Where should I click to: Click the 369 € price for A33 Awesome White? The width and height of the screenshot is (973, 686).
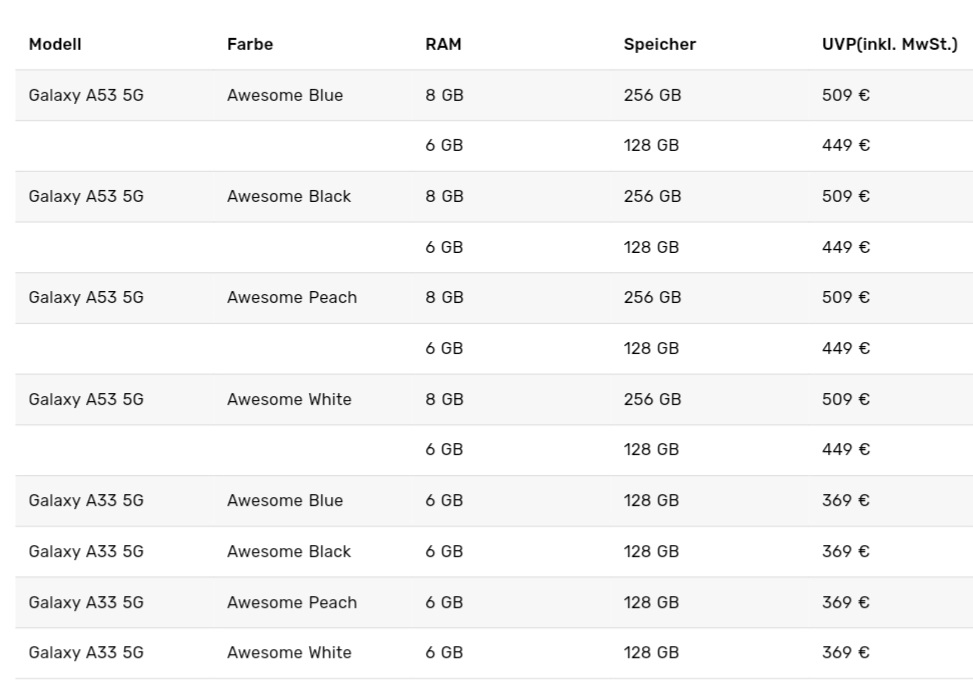point(846,653)
